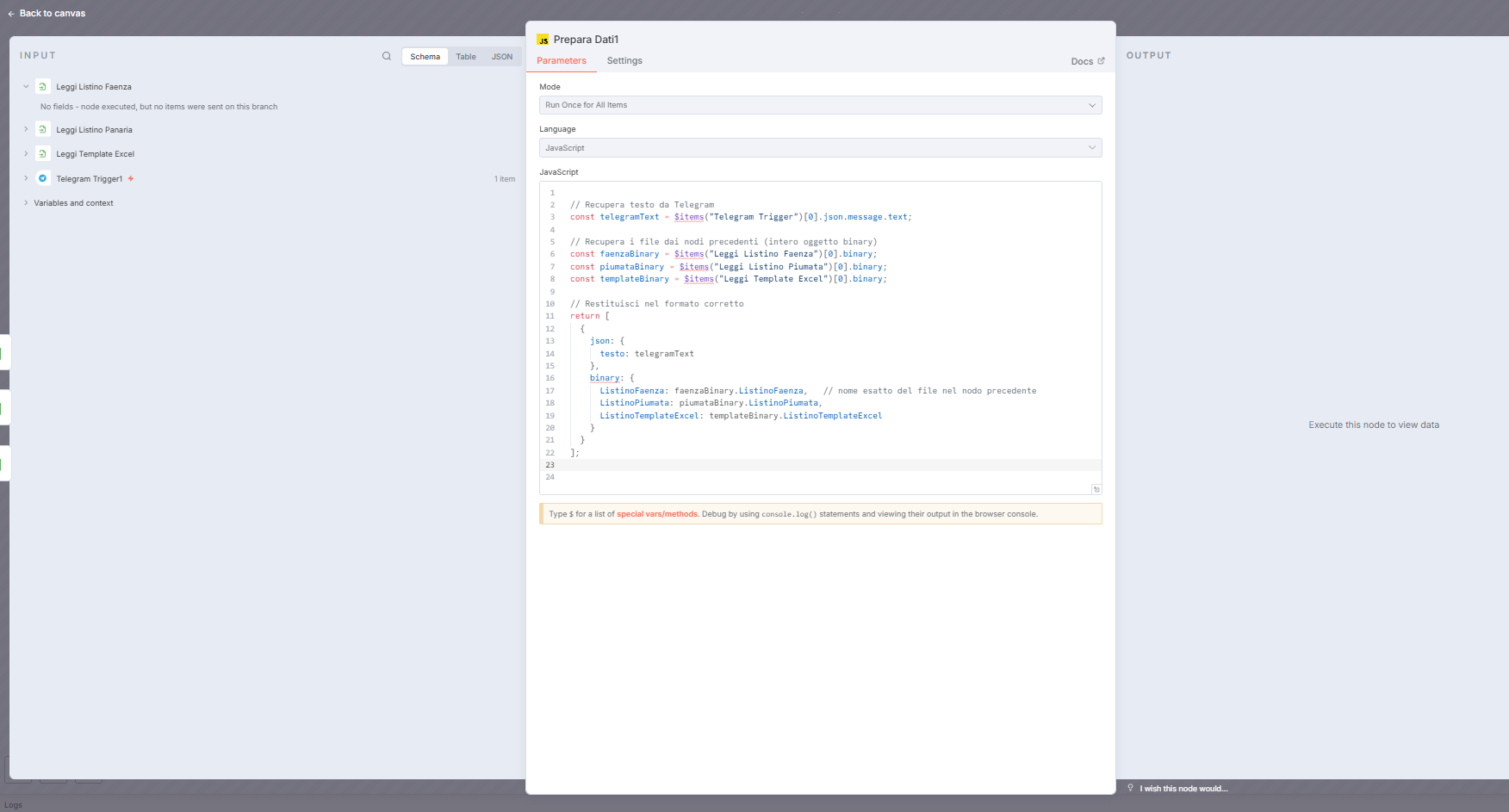This screenshot has height=812, width=1509.
Task: Open the Docs link
Action: click(1087, 61)
